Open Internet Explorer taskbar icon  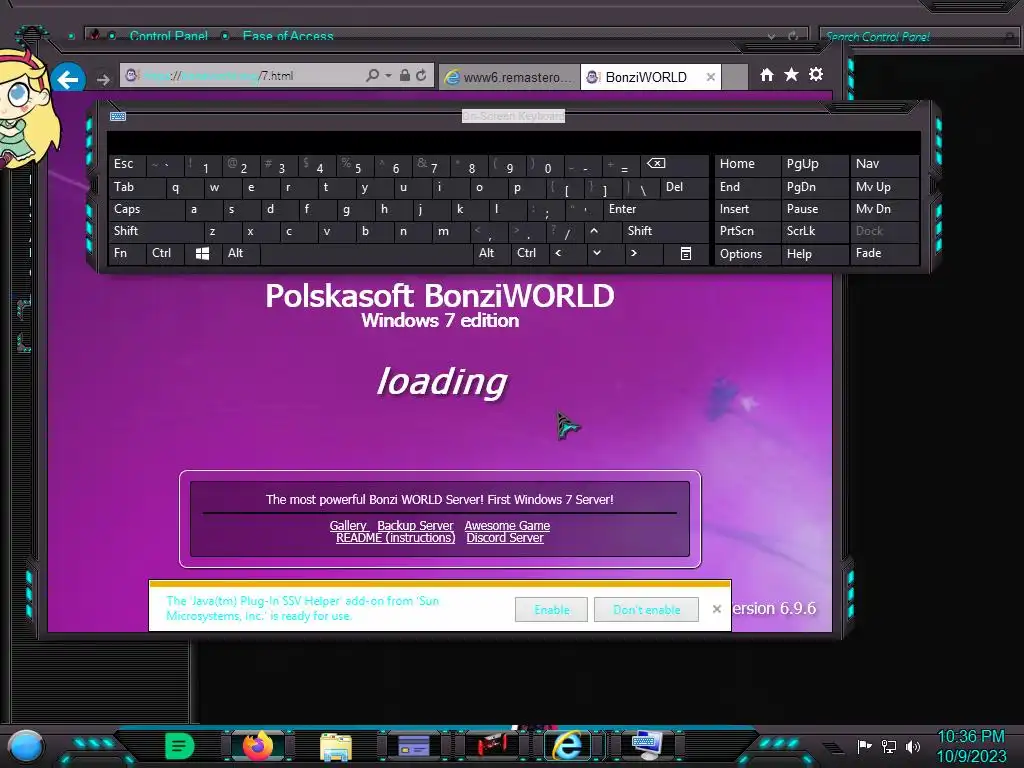tap(568, 745)
